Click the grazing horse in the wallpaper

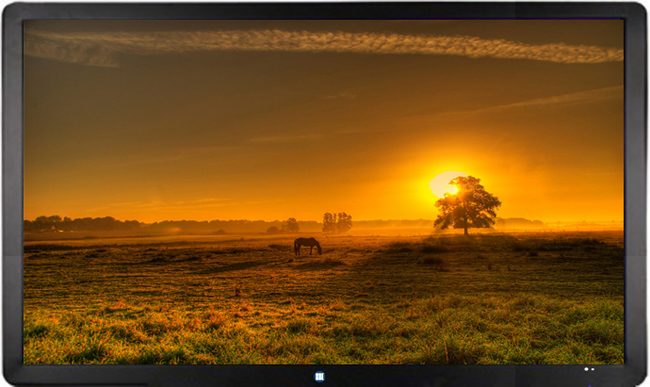pyautogui.click(x=308, y=246)
